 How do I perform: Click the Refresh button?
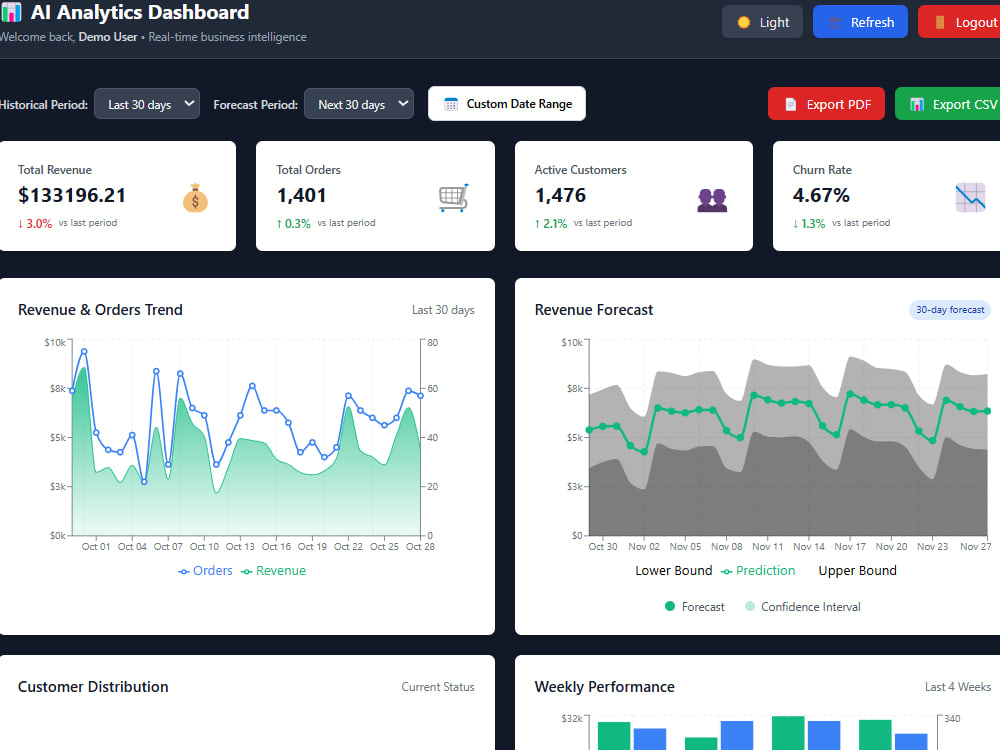pos(860,22)
